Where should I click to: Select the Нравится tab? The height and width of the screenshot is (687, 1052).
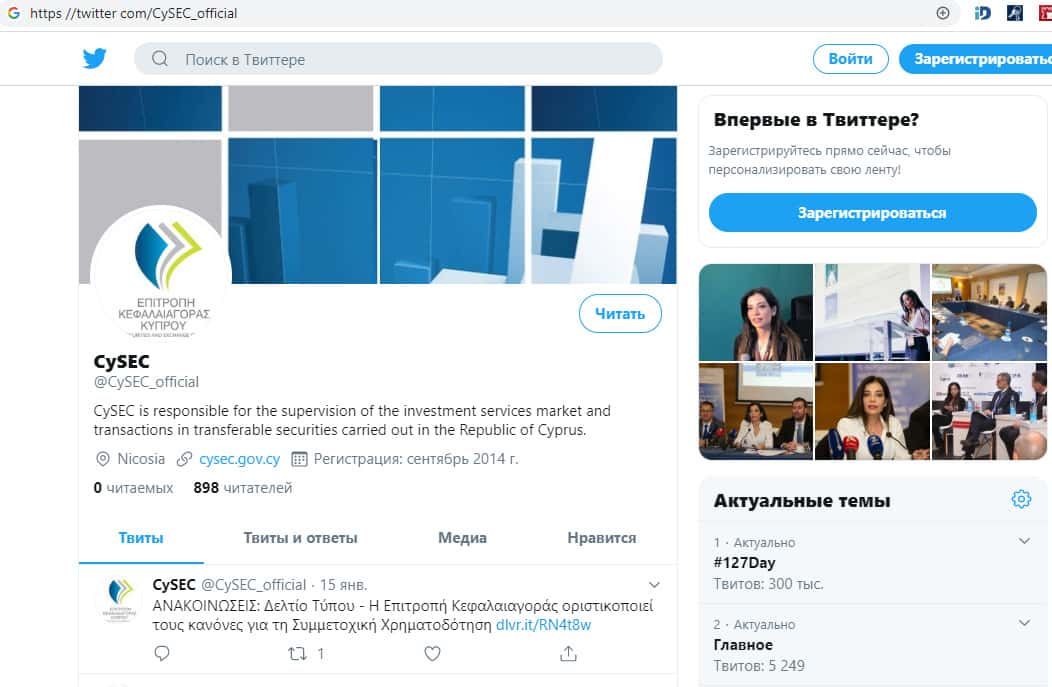pos(602,537)
